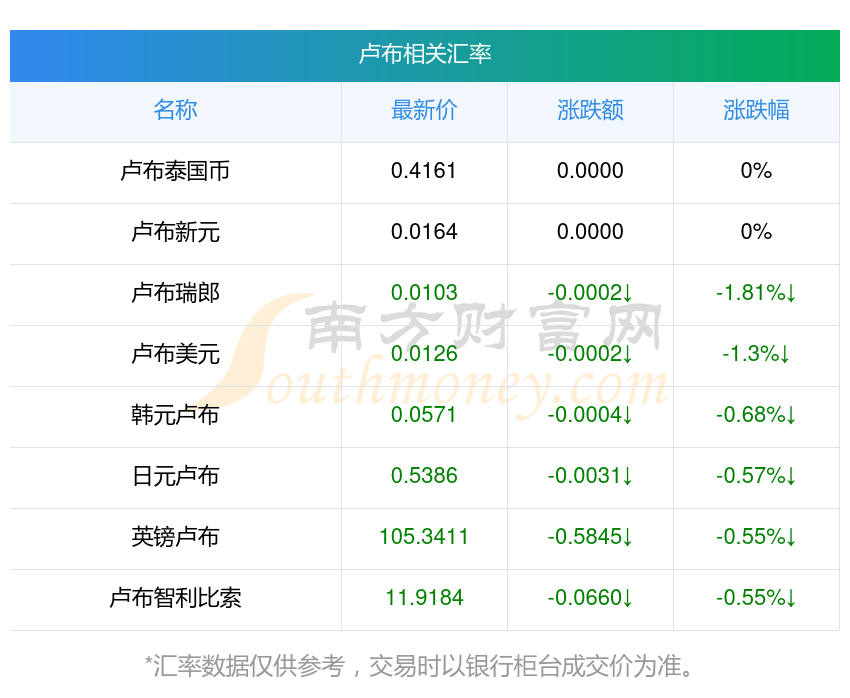Screen dimensions: 850x698
Task: Click the 105.3411 price value
Action: pos(424,537)
